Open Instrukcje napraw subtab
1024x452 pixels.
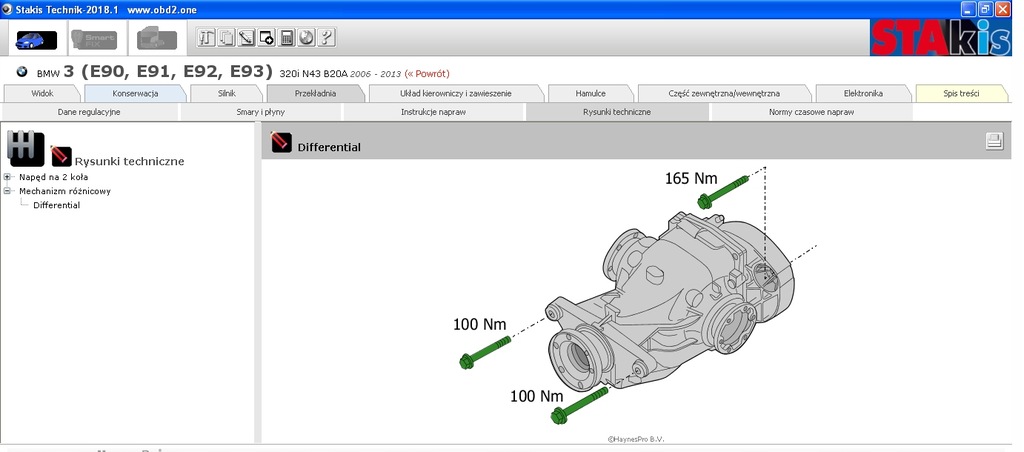(x=434, y=112)
